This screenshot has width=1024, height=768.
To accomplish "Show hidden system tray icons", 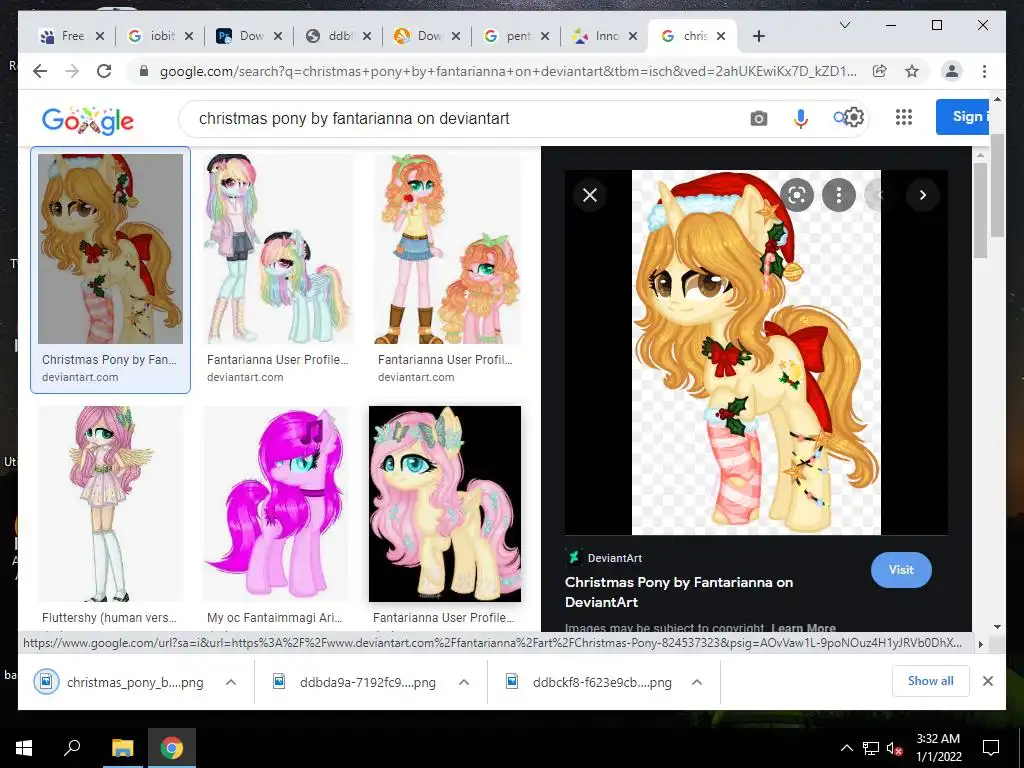I will point(846,748).
